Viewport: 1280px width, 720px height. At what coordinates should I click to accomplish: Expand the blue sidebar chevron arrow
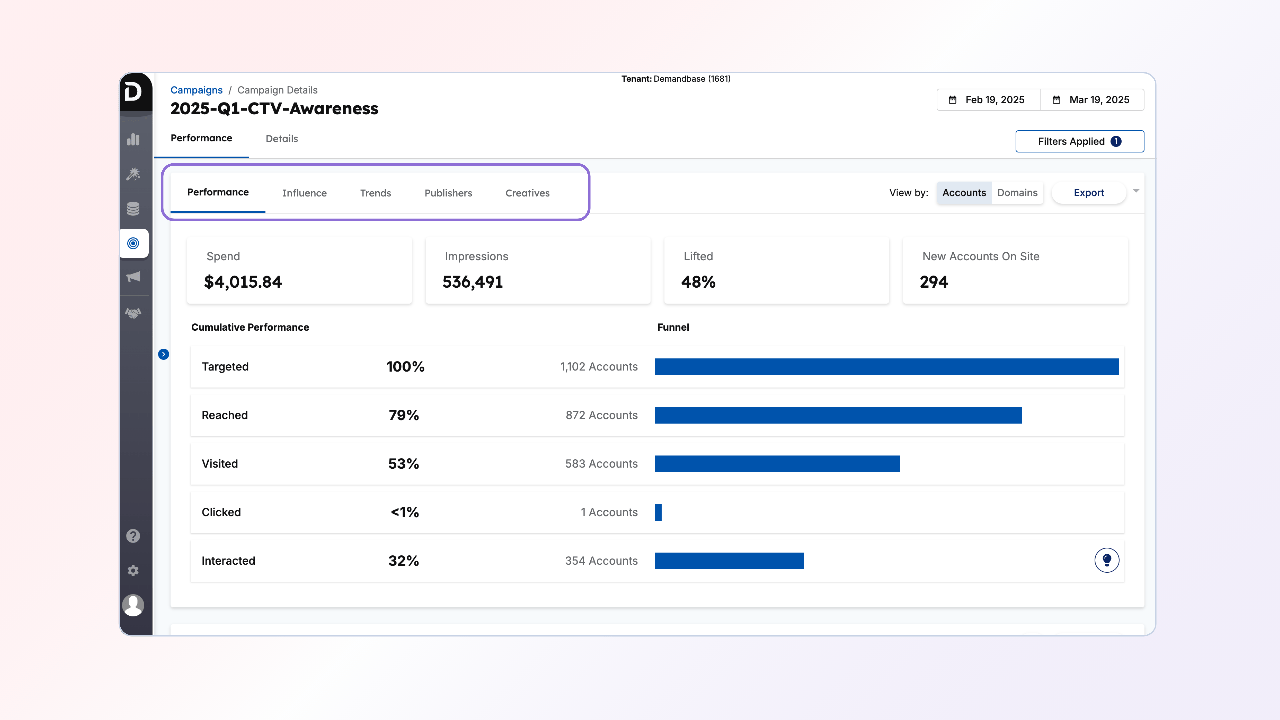164,354
